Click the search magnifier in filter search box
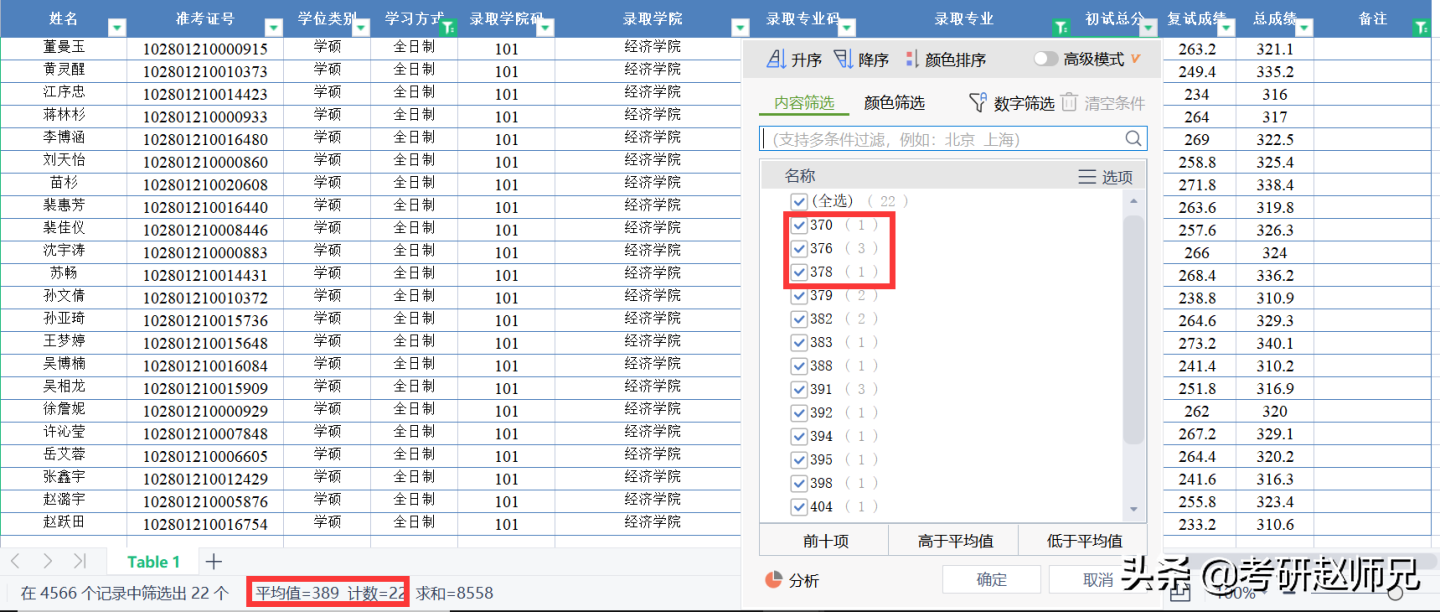The height and width of the screenshot is (612, 1440). pos(1134,138)
